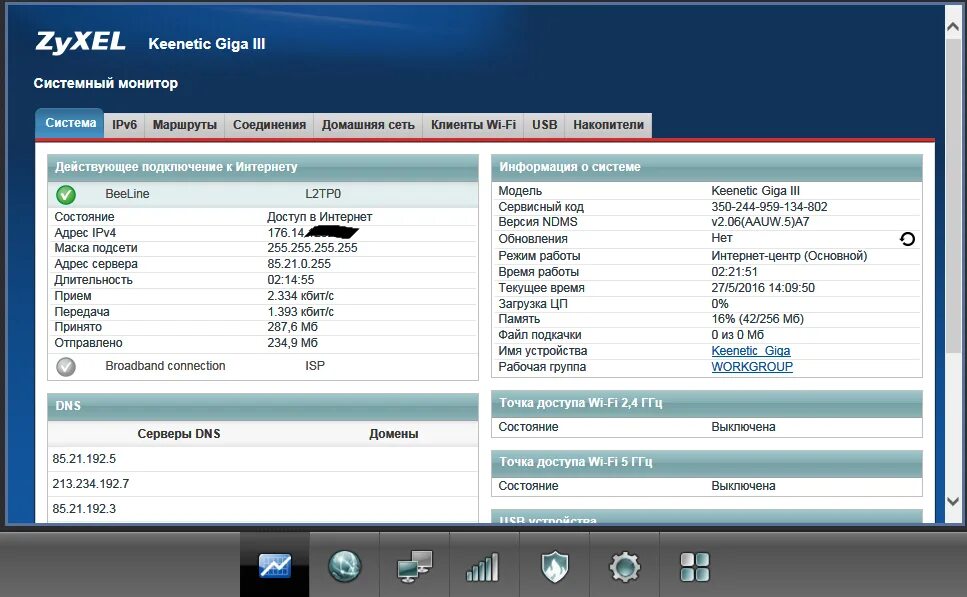Viewport: 967px width, 597px height.
Task: Open the Маршруты tab
Action: click(x=184, y=125)
